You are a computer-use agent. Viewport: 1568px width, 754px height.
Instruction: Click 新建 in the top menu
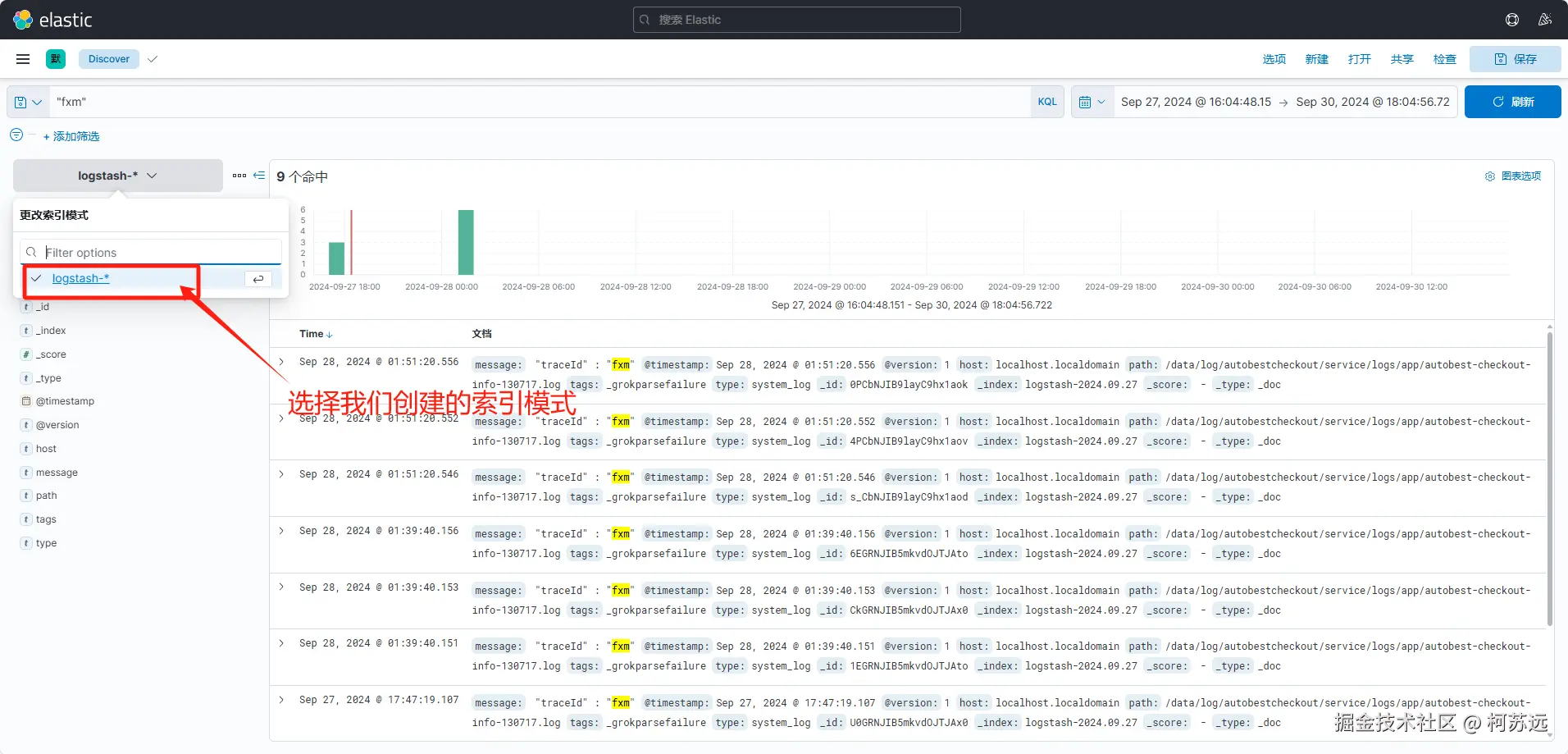(1317, 59)
